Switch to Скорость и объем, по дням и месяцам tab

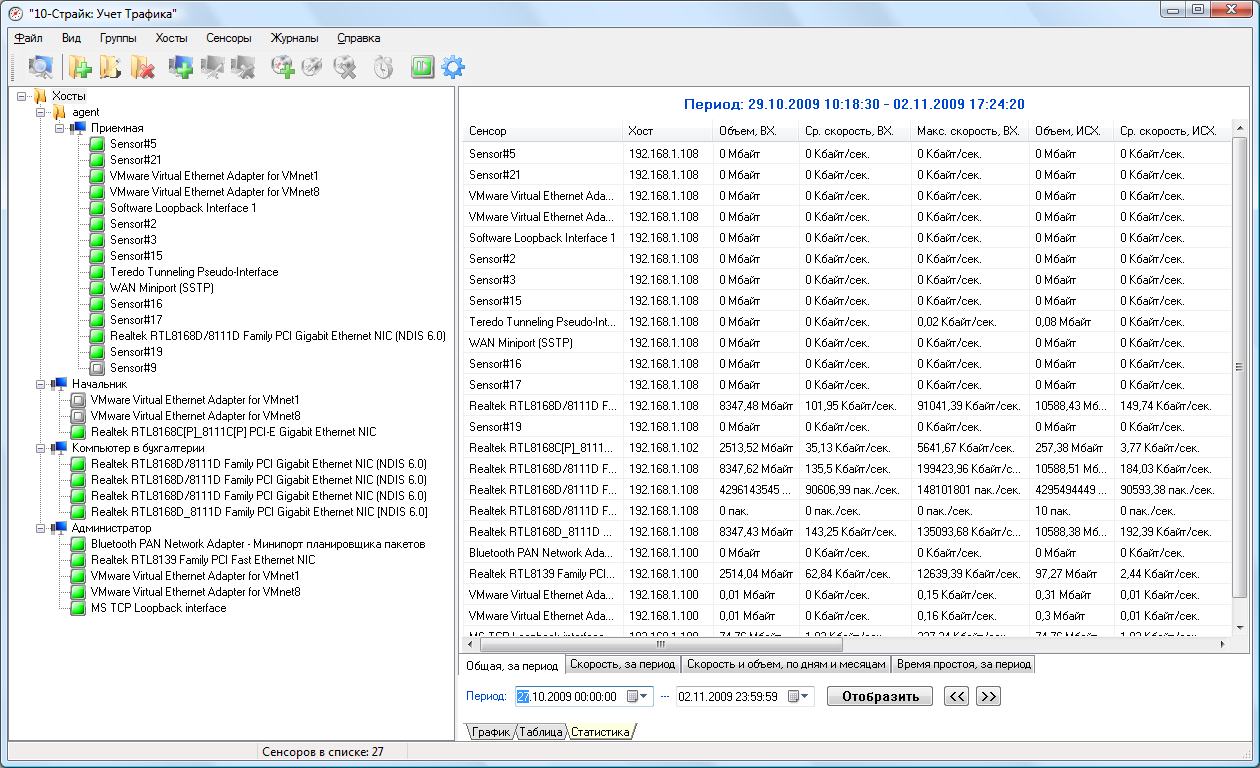click(x=786, y=665)
